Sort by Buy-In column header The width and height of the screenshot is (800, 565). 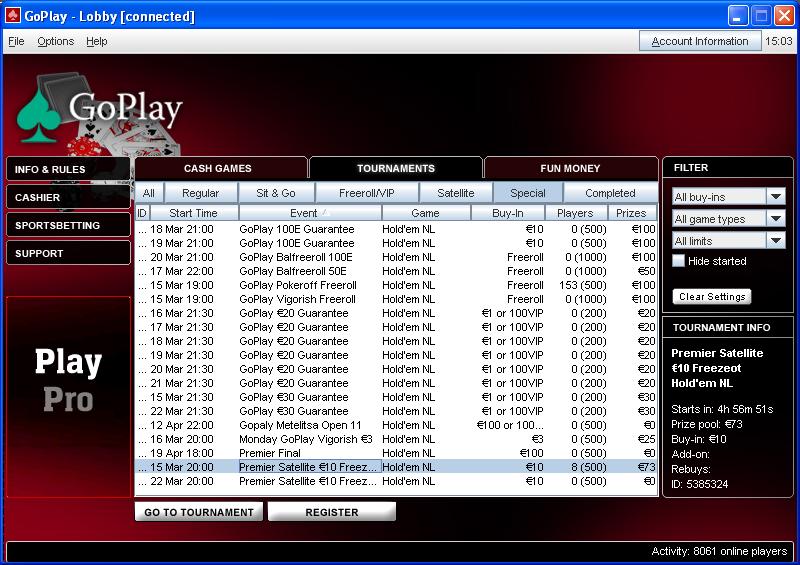508,213
